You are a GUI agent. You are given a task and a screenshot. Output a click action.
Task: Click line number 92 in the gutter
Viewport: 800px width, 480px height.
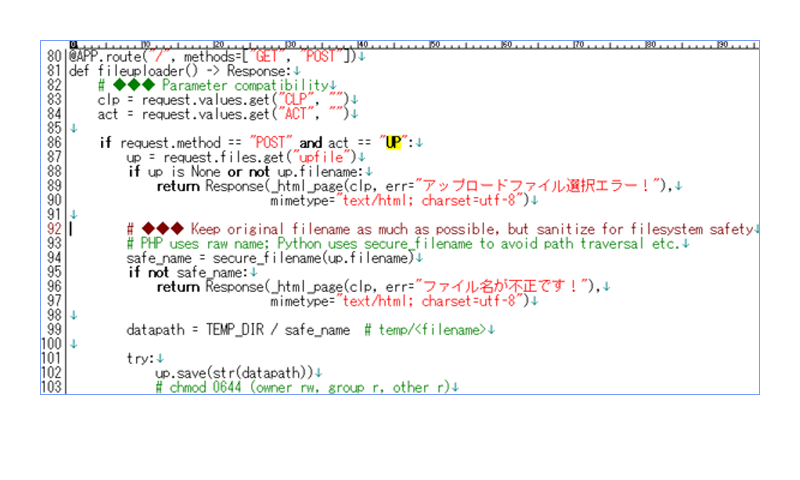tap(54, 229)
